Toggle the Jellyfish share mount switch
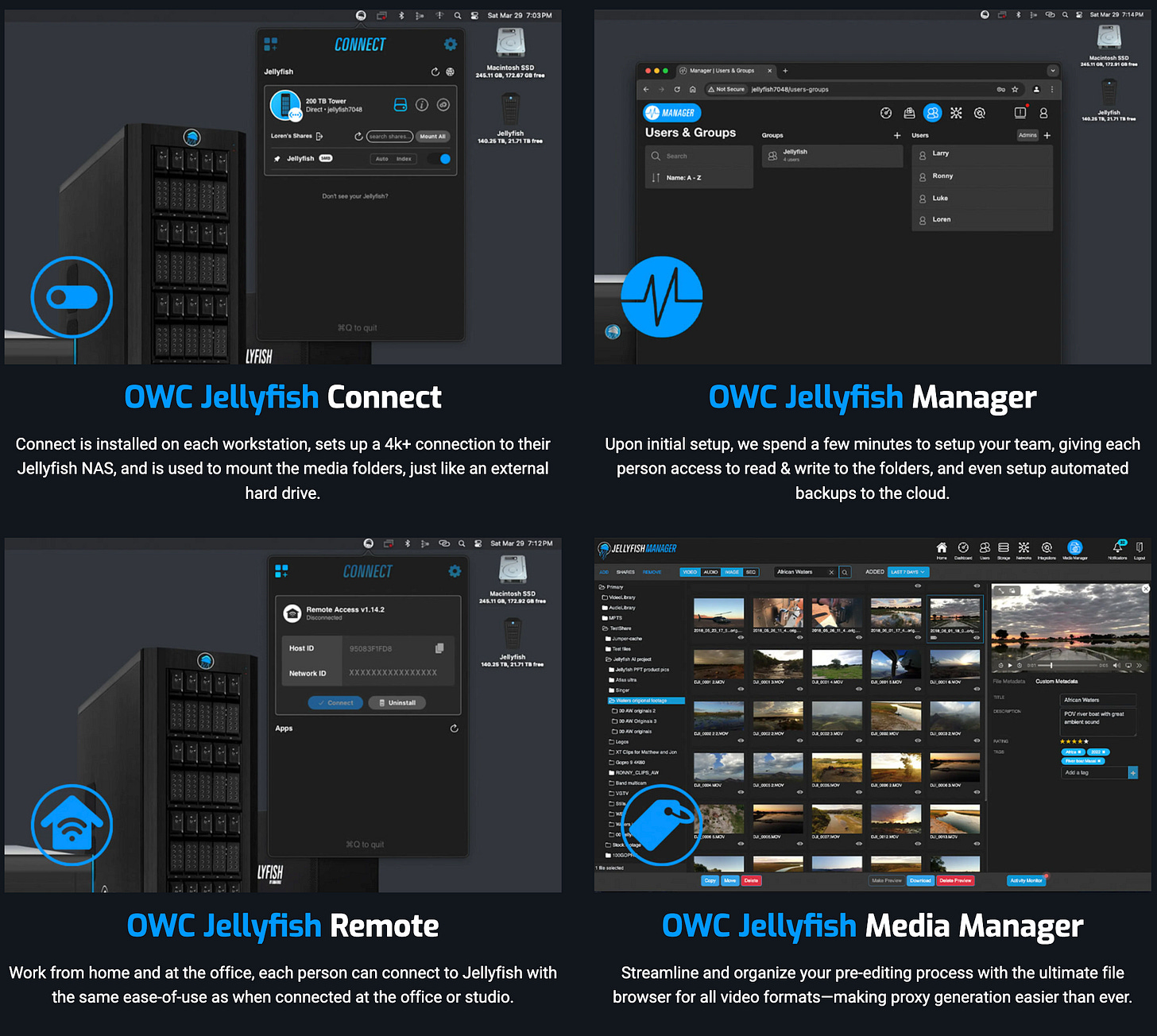This screenshot has height=1036, width=1157. [x=439, y=159]
